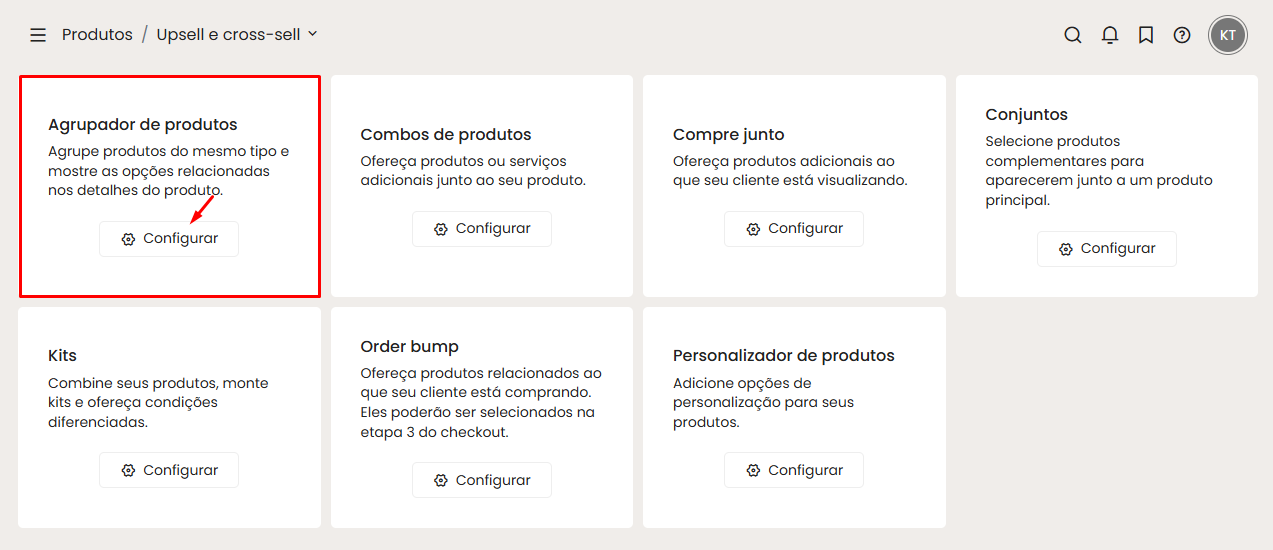
Task: Select Upsell e cross-sell breadcrumb item
Action: (x=228, y=35)
